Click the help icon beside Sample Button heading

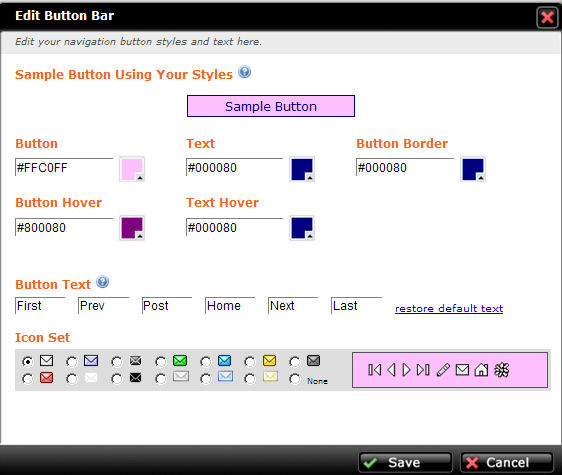click(x=244, y=72)
